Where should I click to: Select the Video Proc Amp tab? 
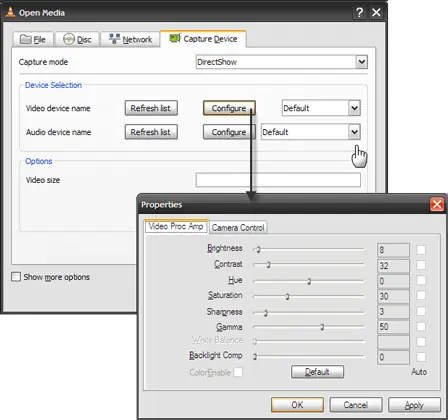point(176,226)
